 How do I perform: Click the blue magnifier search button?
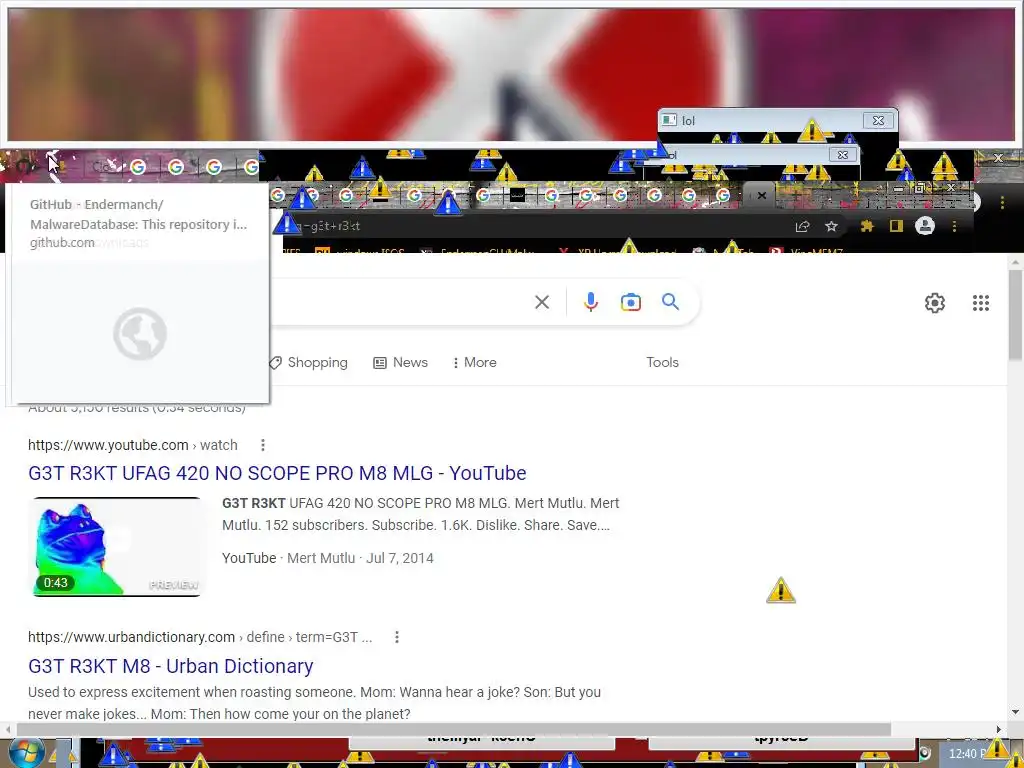[x=670, y=302]
